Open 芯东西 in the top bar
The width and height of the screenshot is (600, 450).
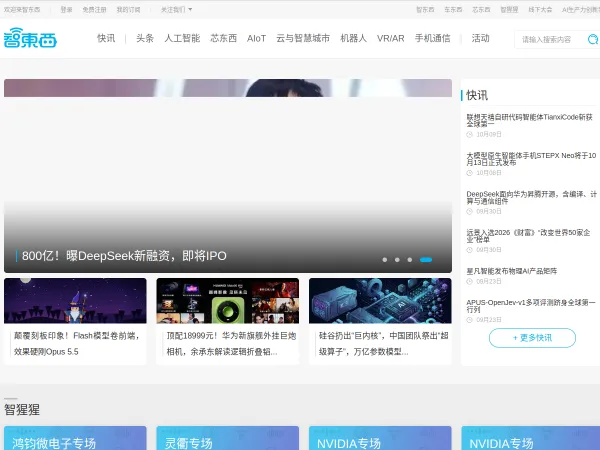pos(481,10)
